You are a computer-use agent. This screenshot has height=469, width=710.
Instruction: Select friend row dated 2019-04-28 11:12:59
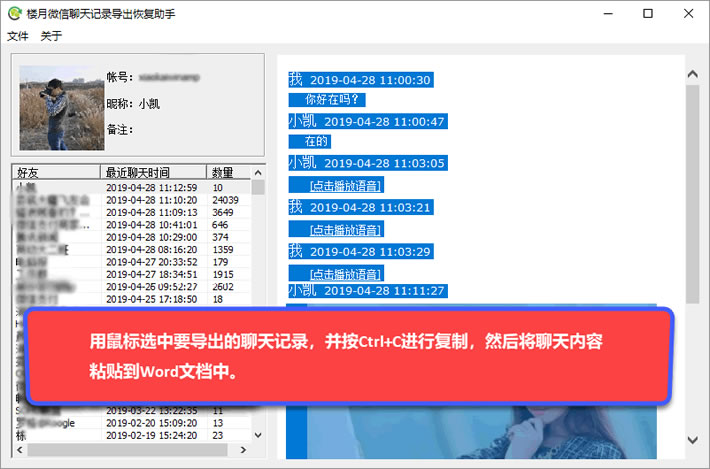[x=131, y=187]
